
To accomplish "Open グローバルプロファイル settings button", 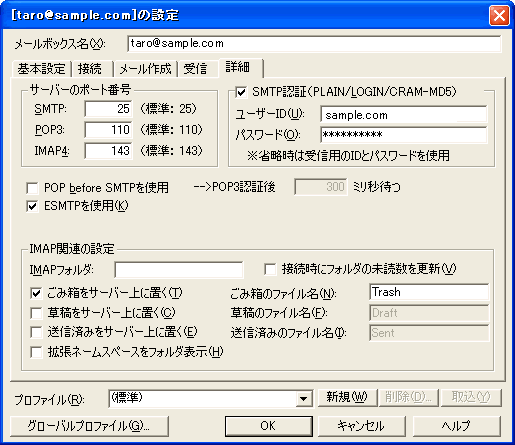I will [x=89, y=426].
